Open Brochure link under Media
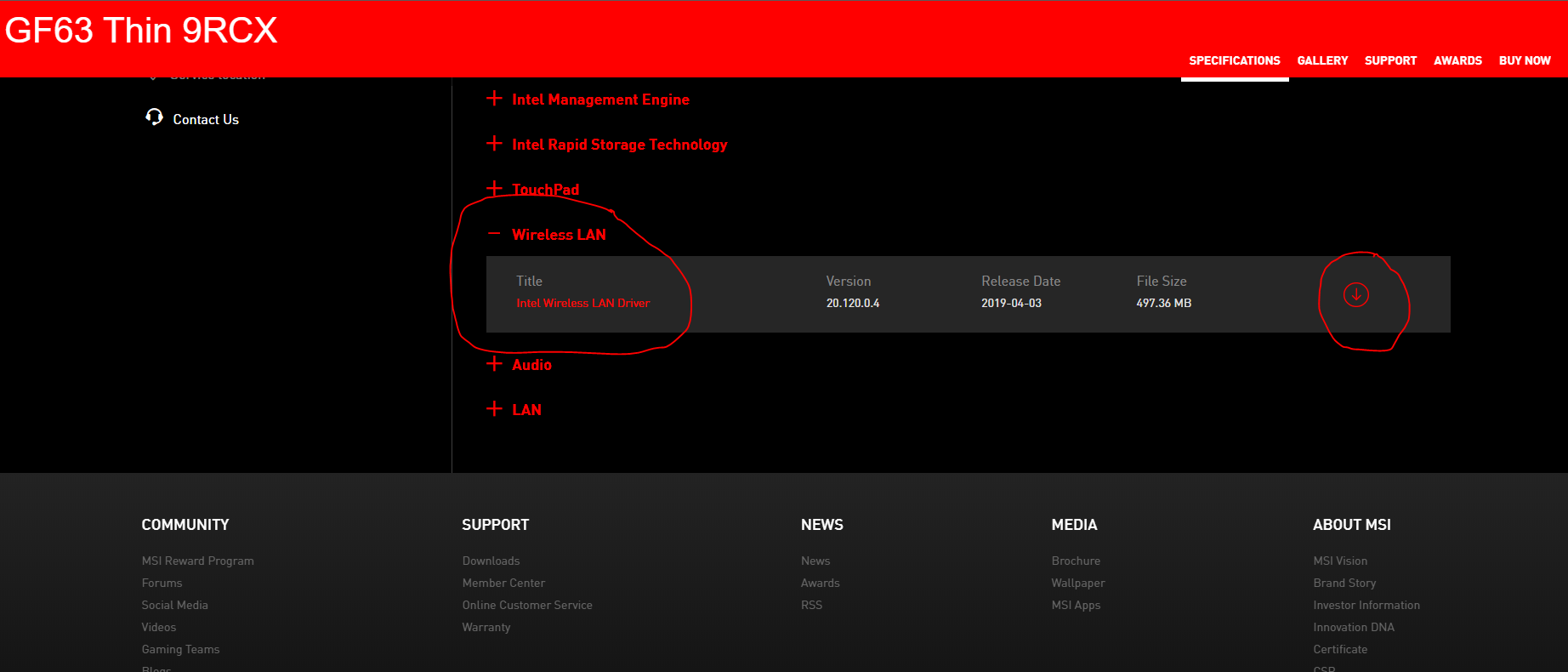The image size is (1568, 672). point(1076,561)
